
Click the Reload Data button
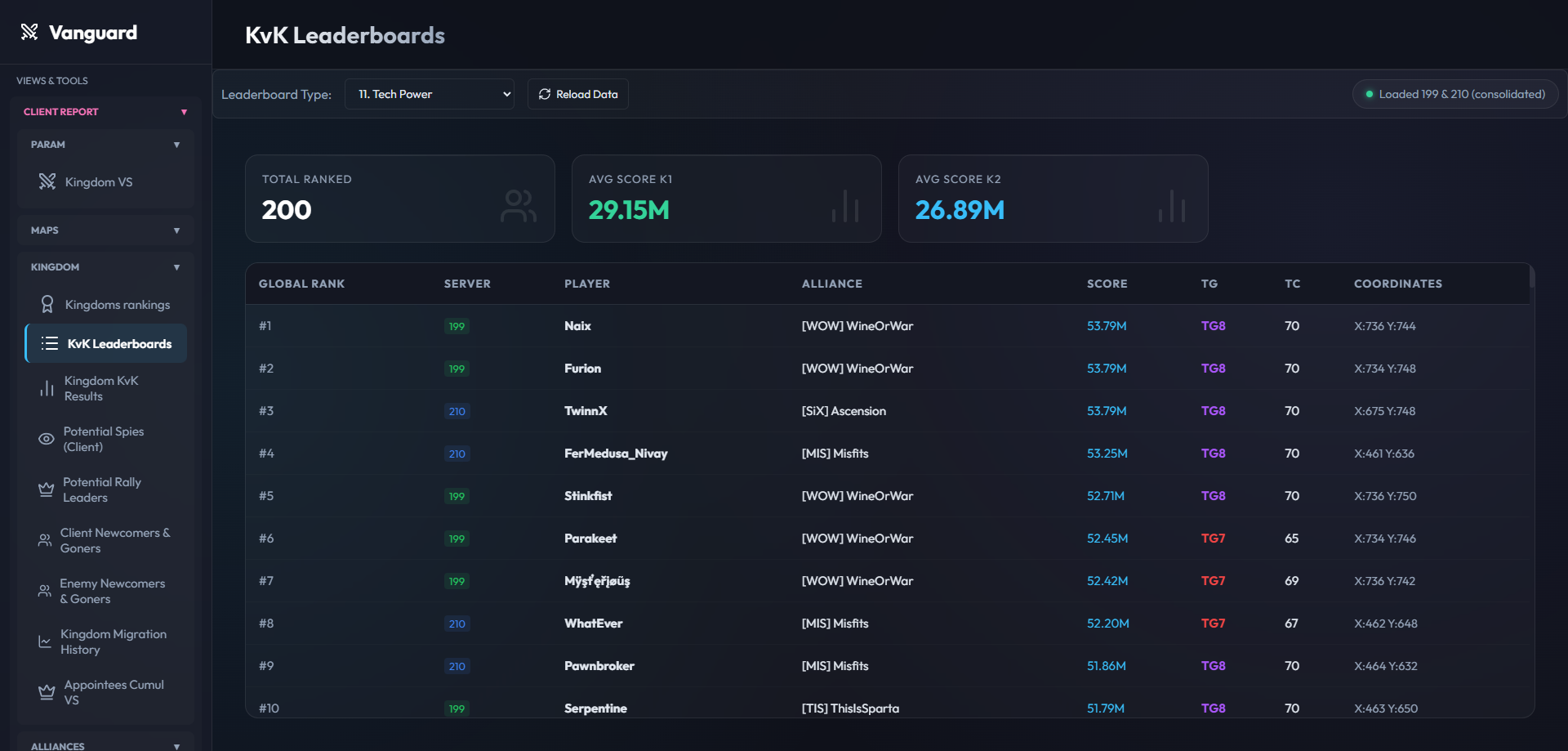point(578,94)
